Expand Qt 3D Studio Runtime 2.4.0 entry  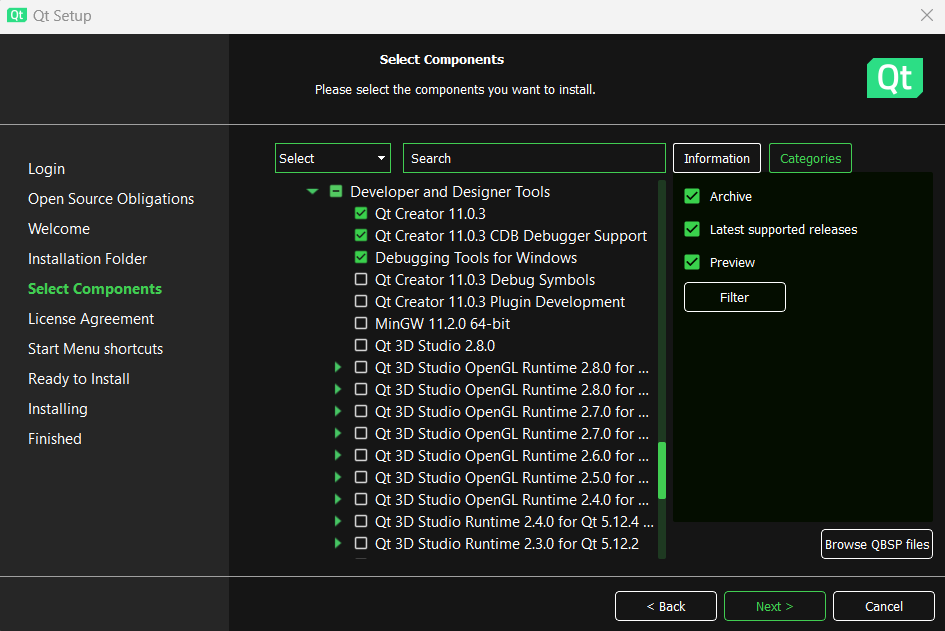[338, 522]
